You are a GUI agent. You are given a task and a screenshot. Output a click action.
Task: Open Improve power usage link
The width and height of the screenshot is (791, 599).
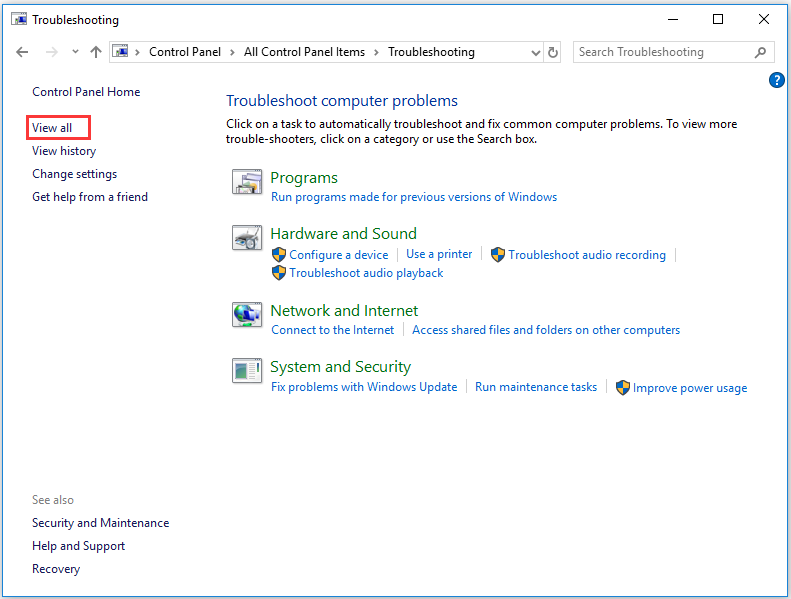pos(690,388)
